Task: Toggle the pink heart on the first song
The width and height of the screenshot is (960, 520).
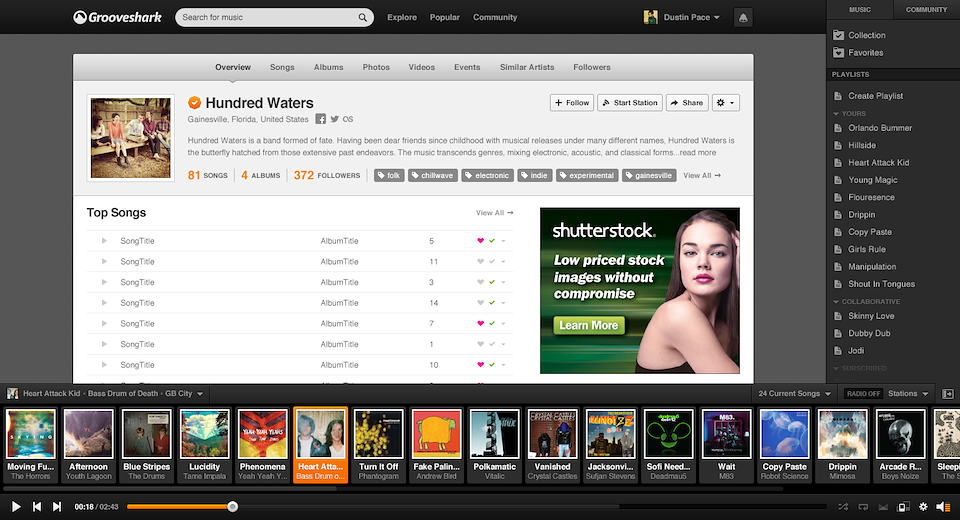Action: (480, 241)
